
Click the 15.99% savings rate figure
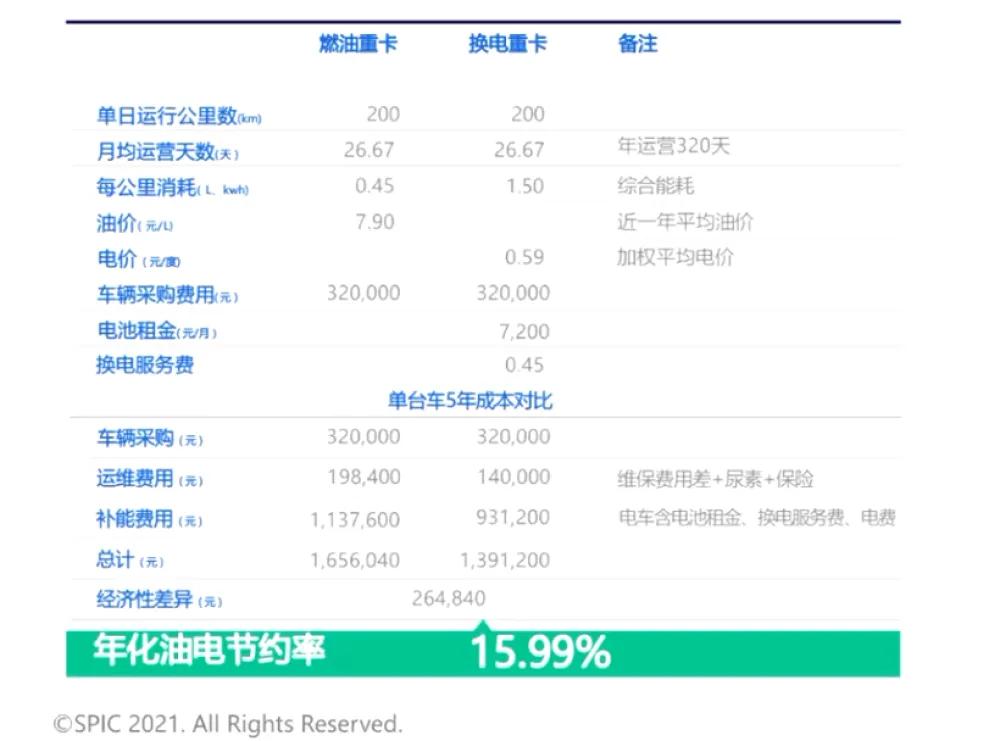[x=540, y=653]
